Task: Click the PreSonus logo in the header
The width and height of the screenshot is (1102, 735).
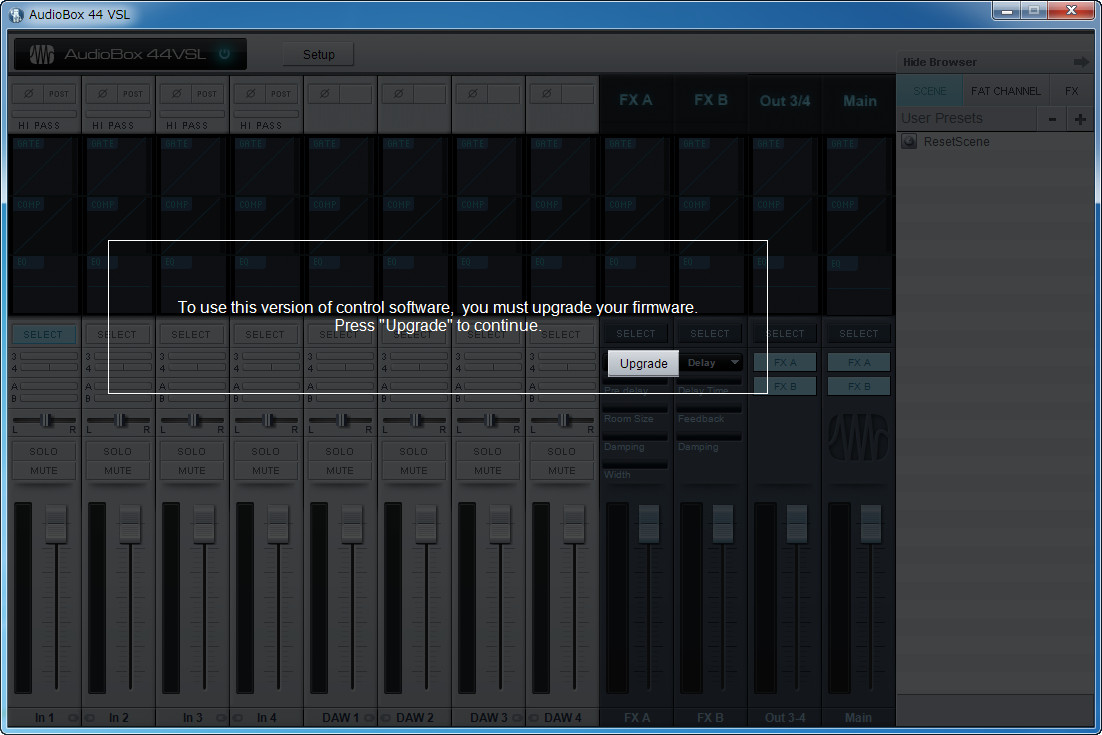Action: (42, 54)
